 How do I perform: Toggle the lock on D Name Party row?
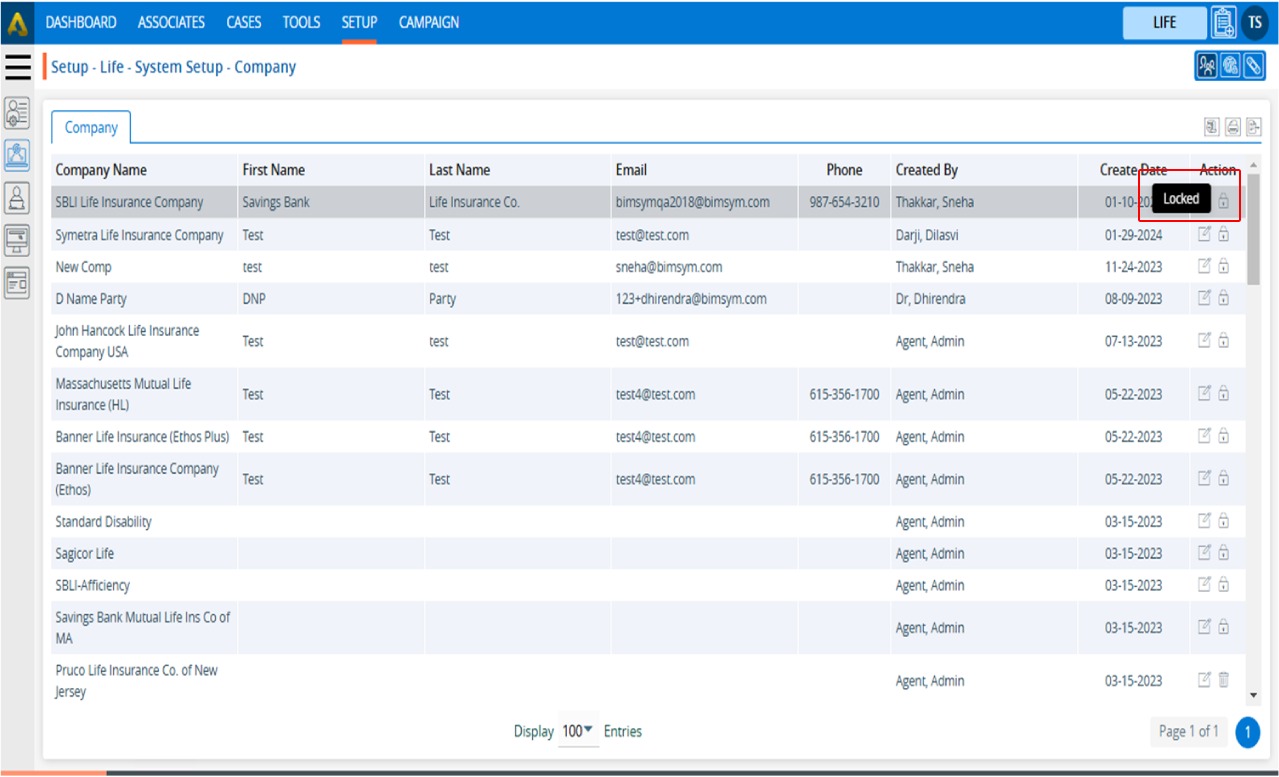coord(1223,298)
